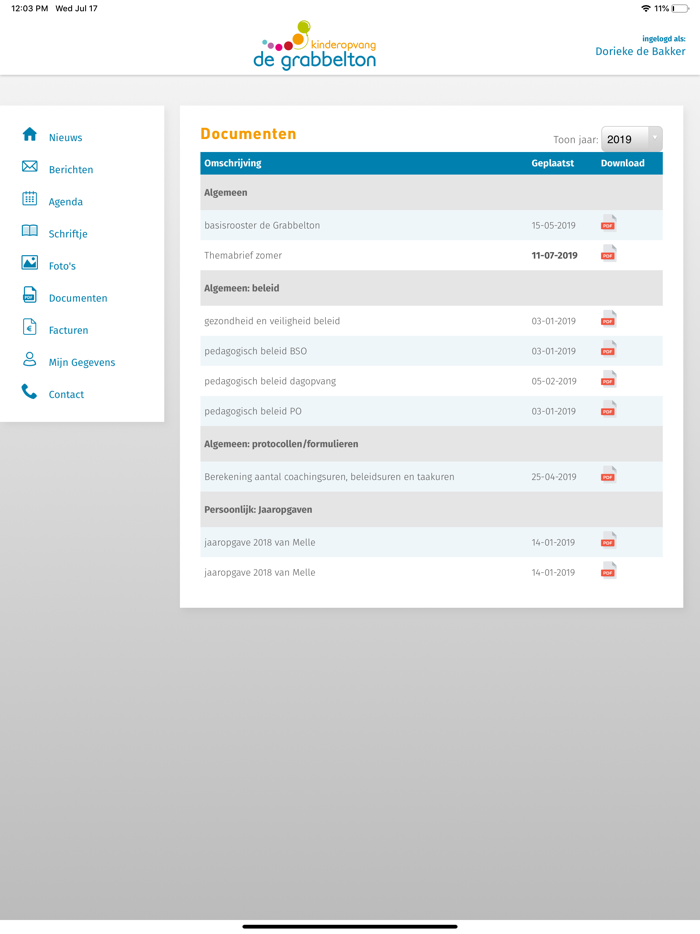The width and height of the screenshot is (700, 934).
Task: Click date 25-04-2019
Action: pyautogui.click(x=553, y=477)
